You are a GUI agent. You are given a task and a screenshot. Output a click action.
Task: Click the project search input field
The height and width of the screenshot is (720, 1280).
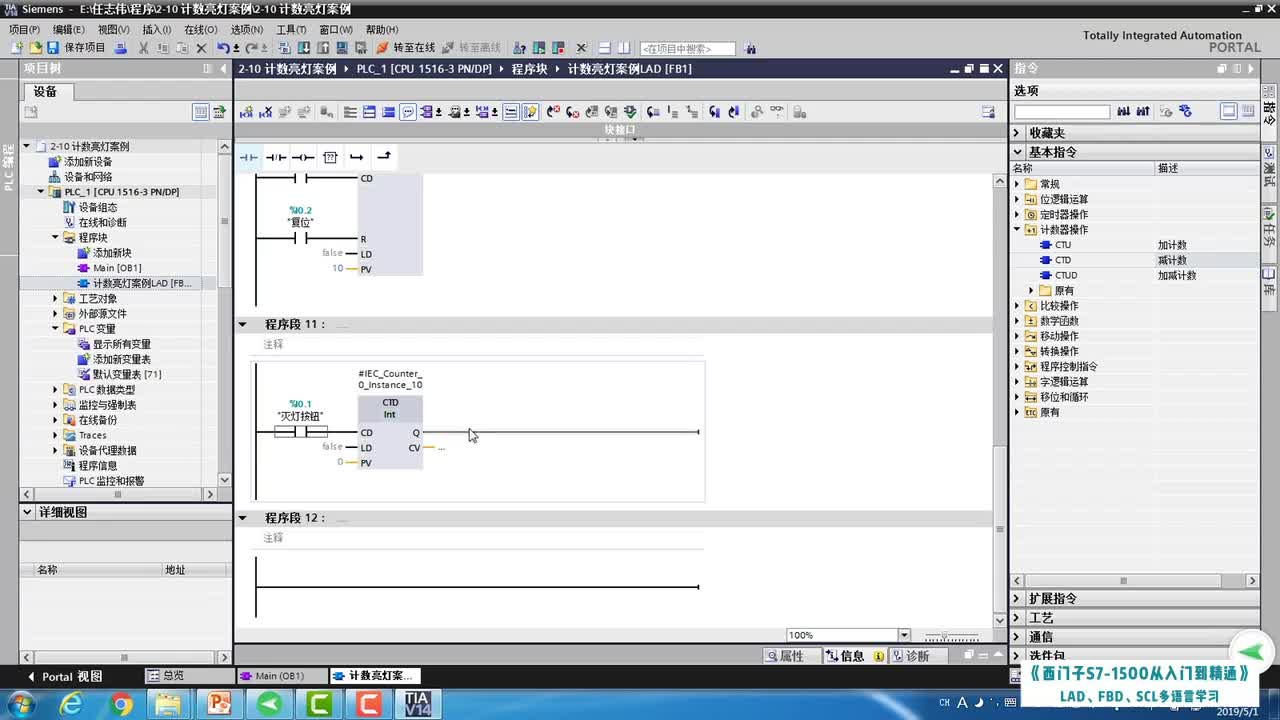687,48
